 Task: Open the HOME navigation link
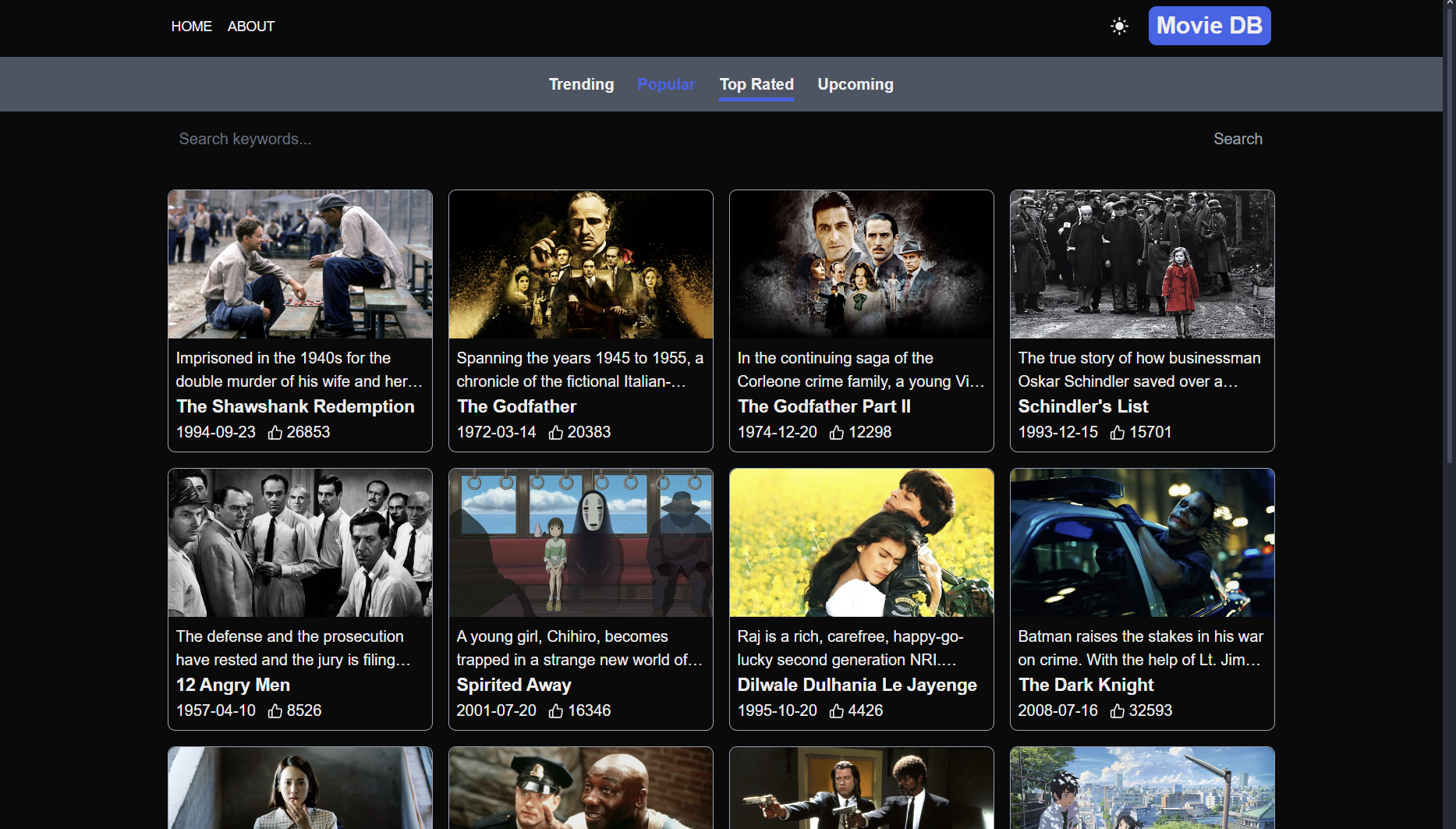[x=191, y=27]
